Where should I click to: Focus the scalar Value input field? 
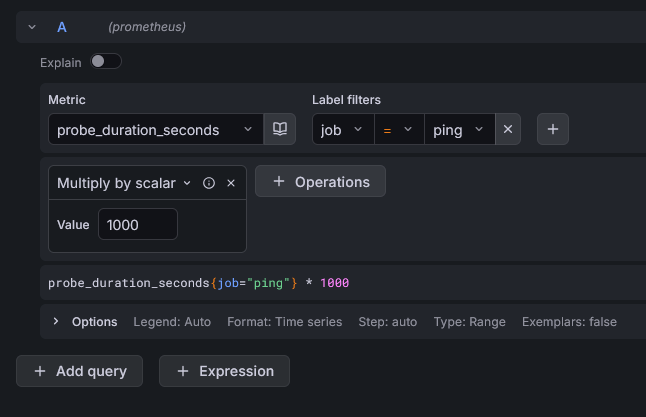coord(137,225)
